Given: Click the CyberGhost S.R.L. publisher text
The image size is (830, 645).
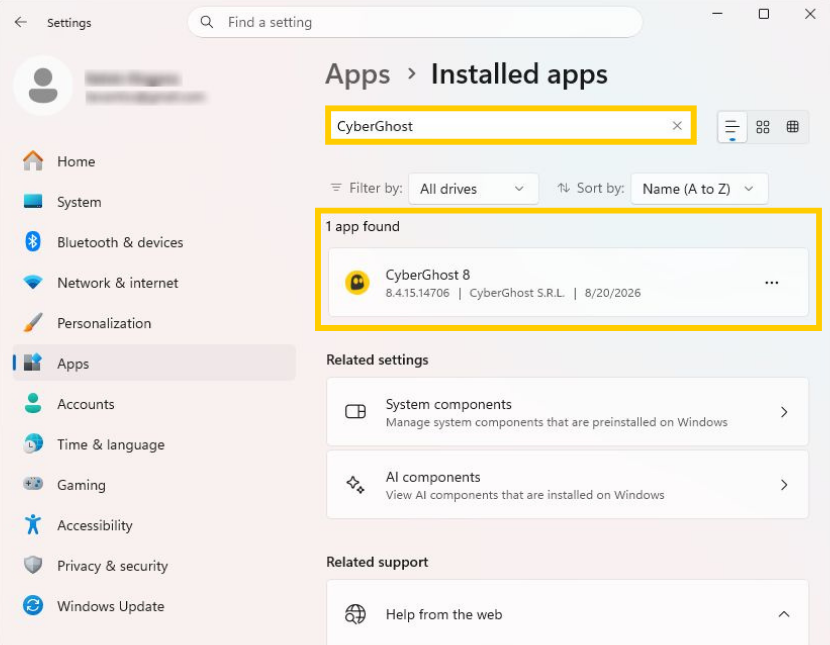Looking at the screenshot, I should (517, 293).
